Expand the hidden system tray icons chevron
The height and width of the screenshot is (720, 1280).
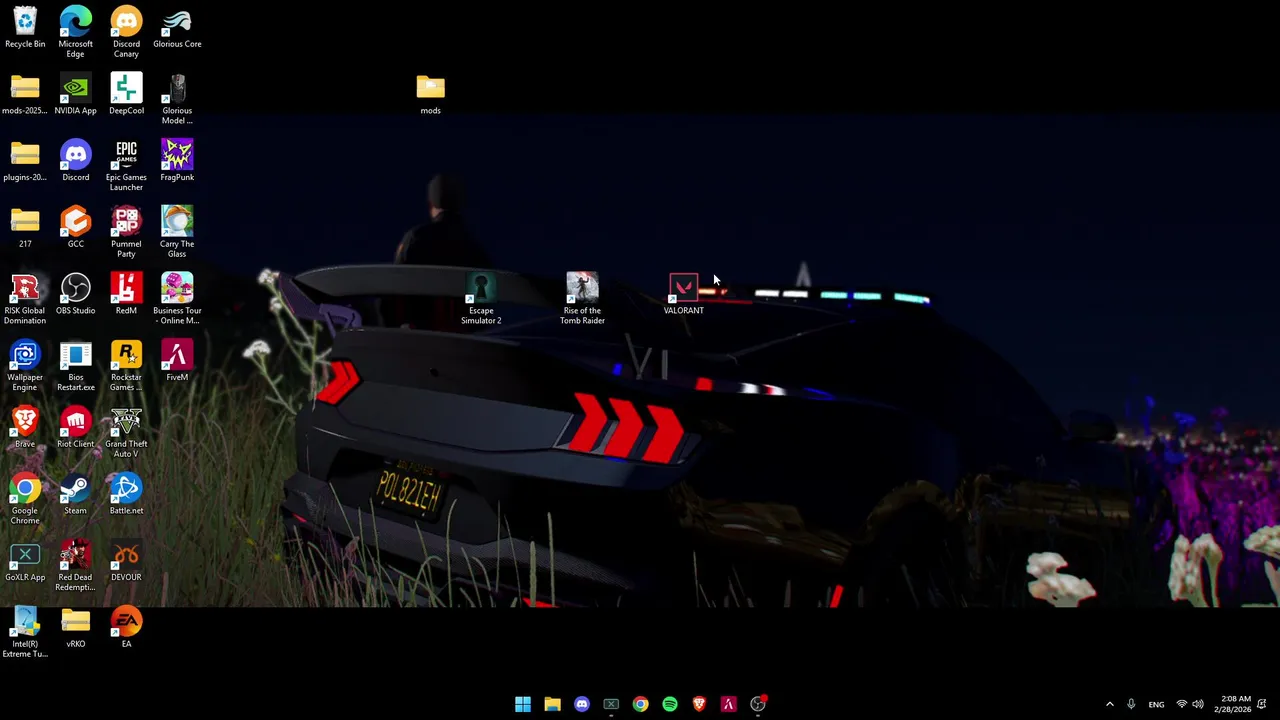(x=1109, y=704)
